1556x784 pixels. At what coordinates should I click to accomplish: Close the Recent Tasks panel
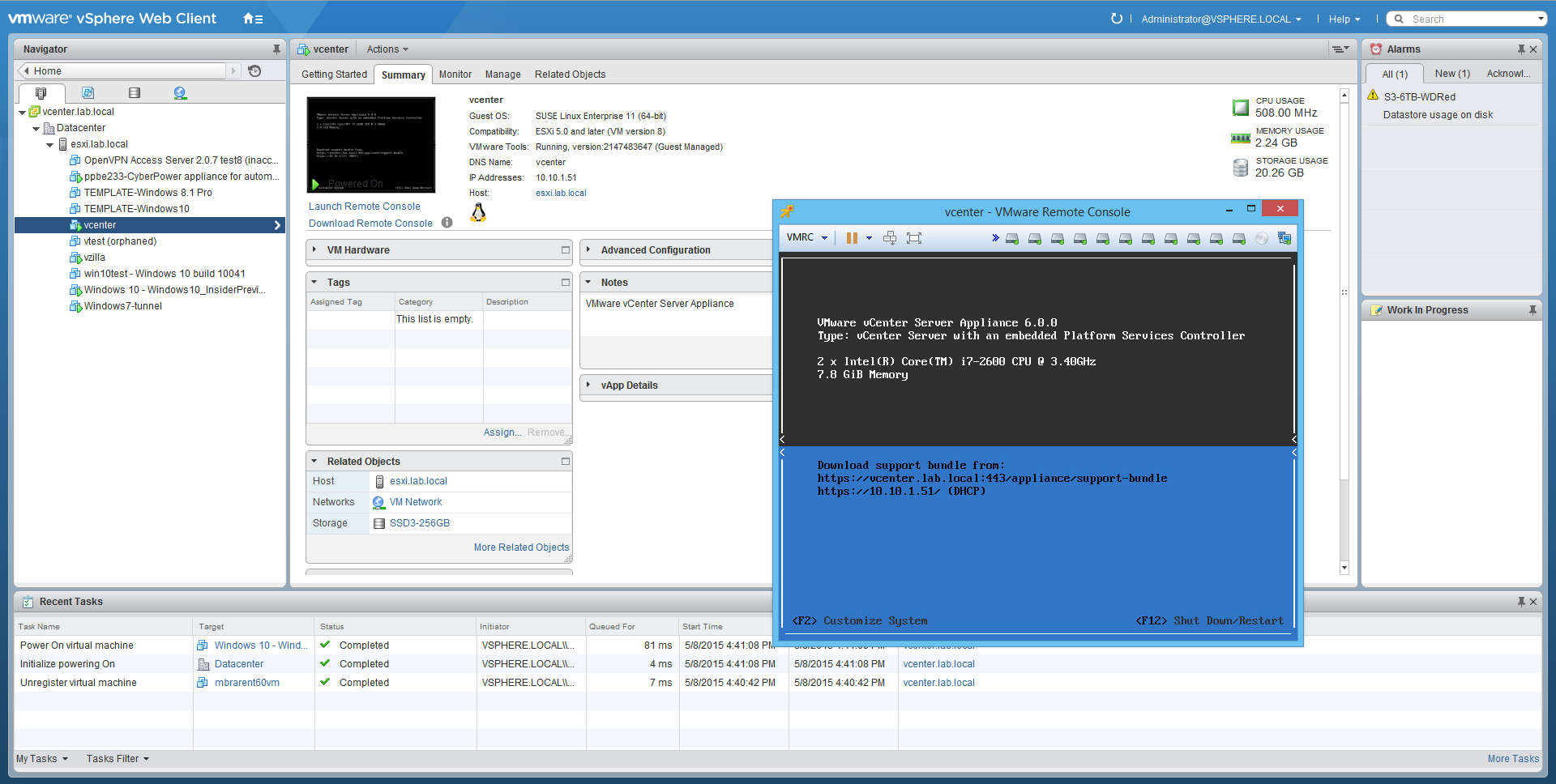1533,602
